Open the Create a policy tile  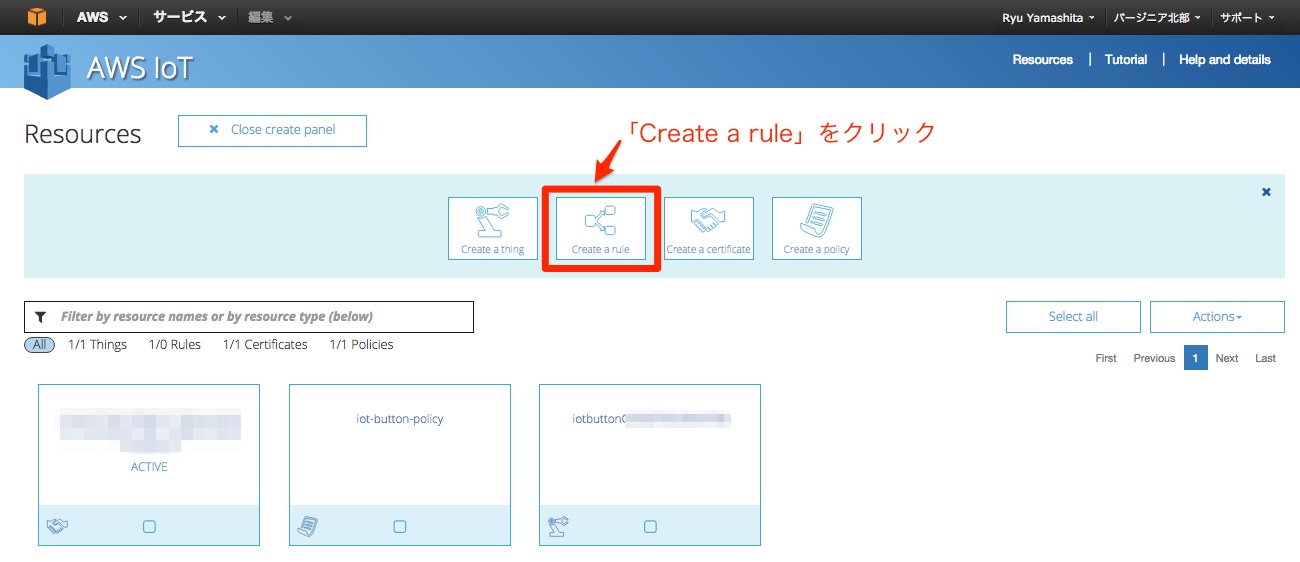coord(817,228)
